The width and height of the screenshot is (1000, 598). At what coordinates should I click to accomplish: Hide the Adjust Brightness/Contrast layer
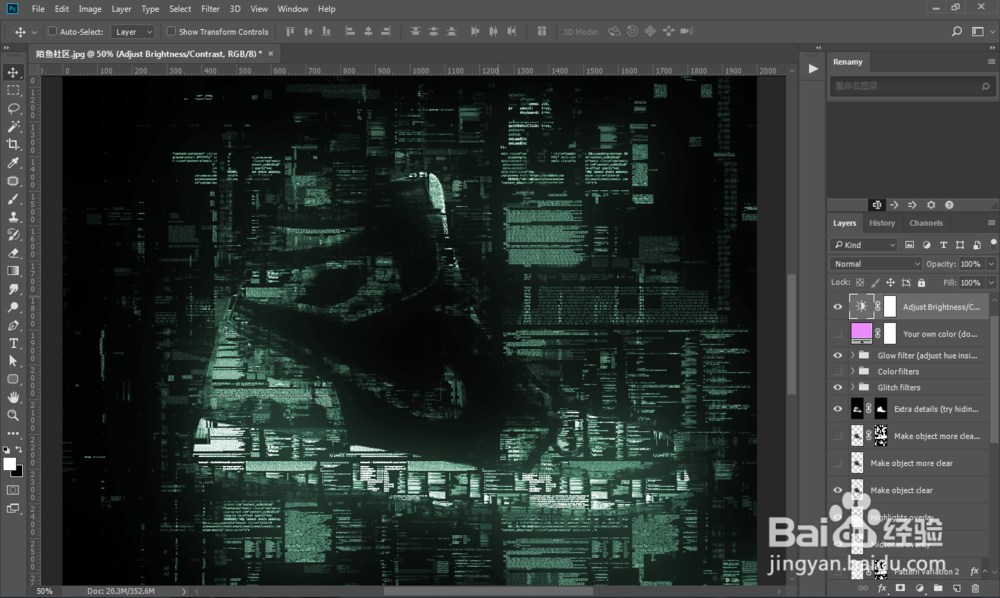click(x=837, y=307)
